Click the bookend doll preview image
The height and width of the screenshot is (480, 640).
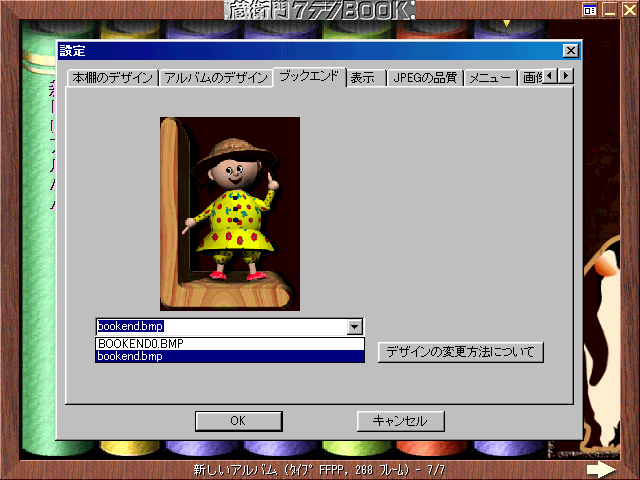[230, 214]
